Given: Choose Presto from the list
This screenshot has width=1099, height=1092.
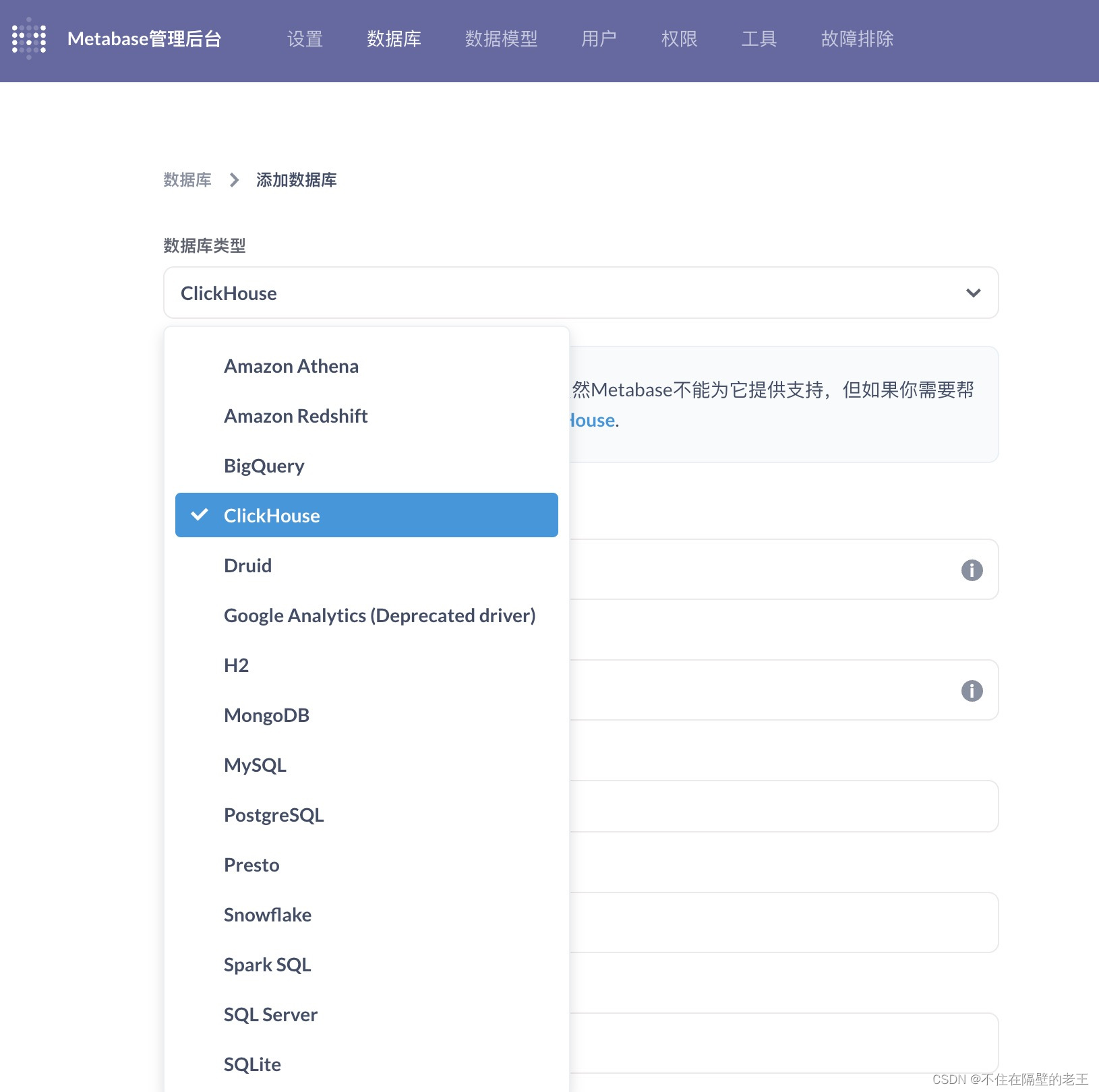Looking at the screenshot, I should pos(367,865).
